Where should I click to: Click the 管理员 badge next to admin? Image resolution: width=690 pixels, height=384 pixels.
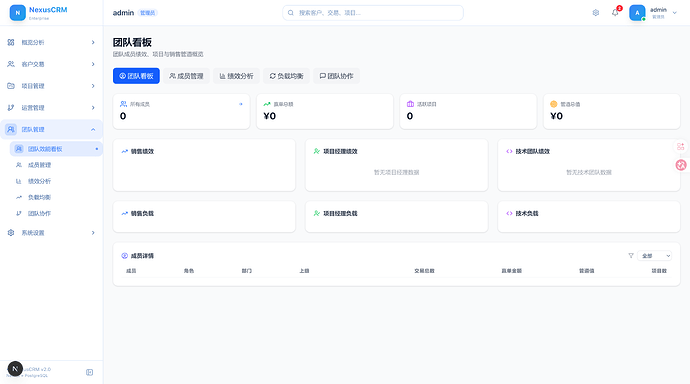(147, 13)
